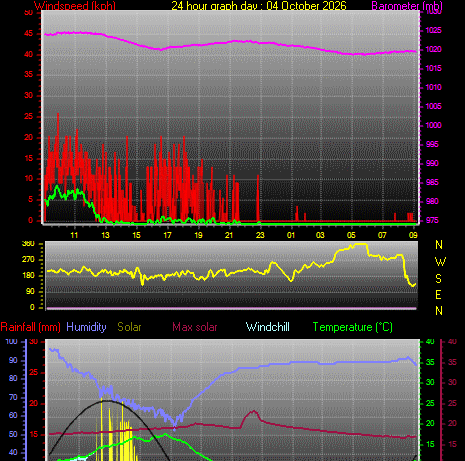This screenshot has height=461, width=465.
Task: Click the Windspeed (kph) axis title
Action: [75, 6]
